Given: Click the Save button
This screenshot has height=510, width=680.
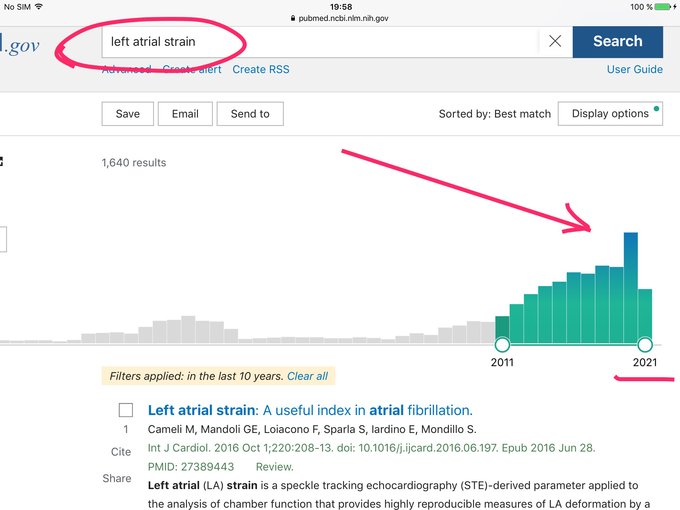Looking at the screenshot, I should (x=128, y=114).
